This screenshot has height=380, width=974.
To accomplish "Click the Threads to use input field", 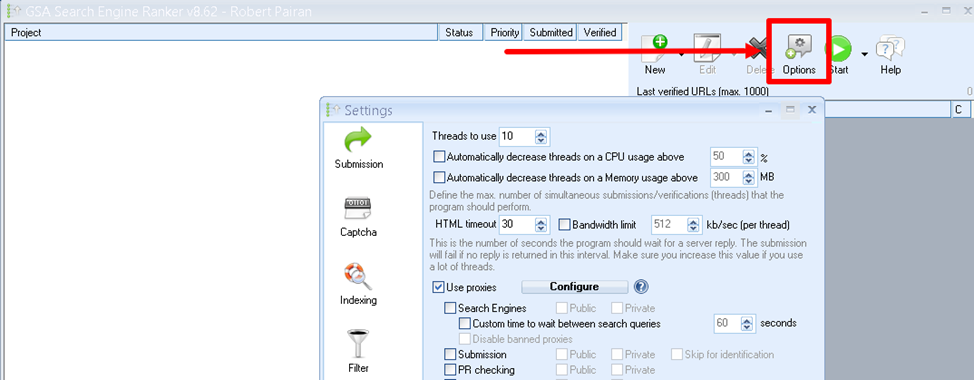I will click(x=517, y=136).
